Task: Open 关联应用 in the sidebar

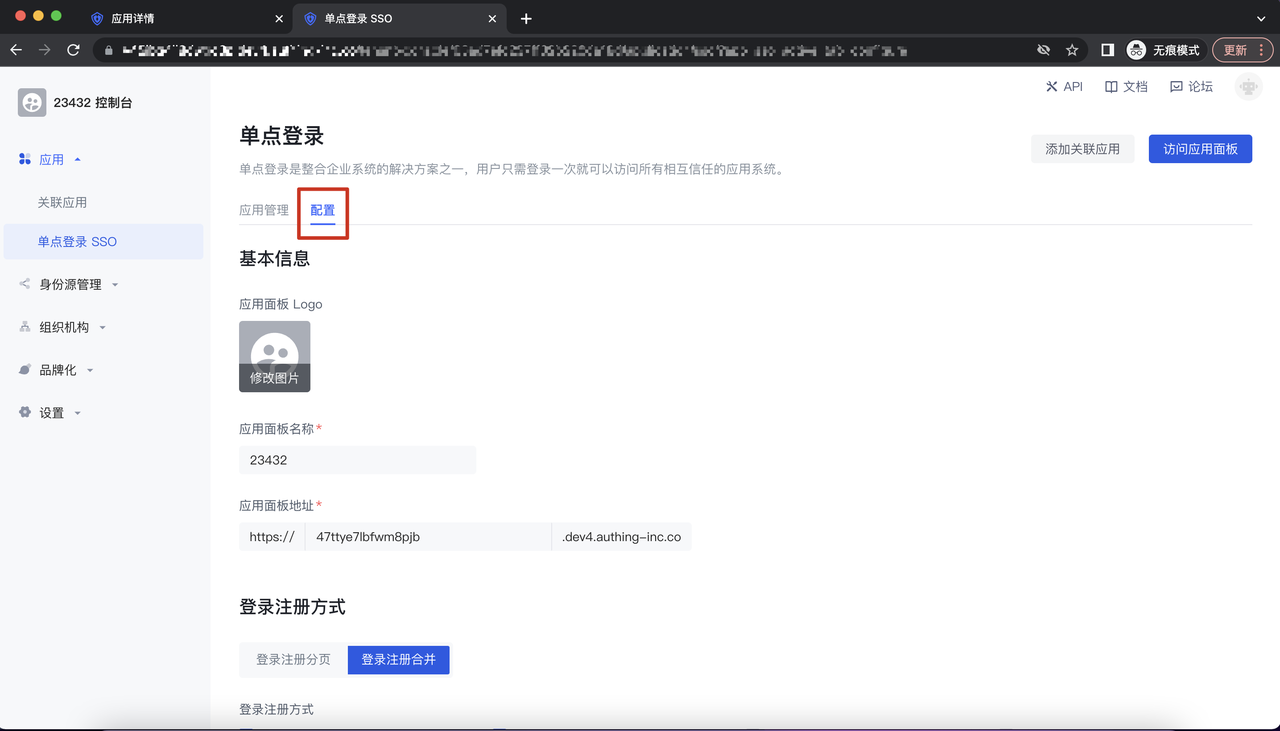Action: (62, 202)
